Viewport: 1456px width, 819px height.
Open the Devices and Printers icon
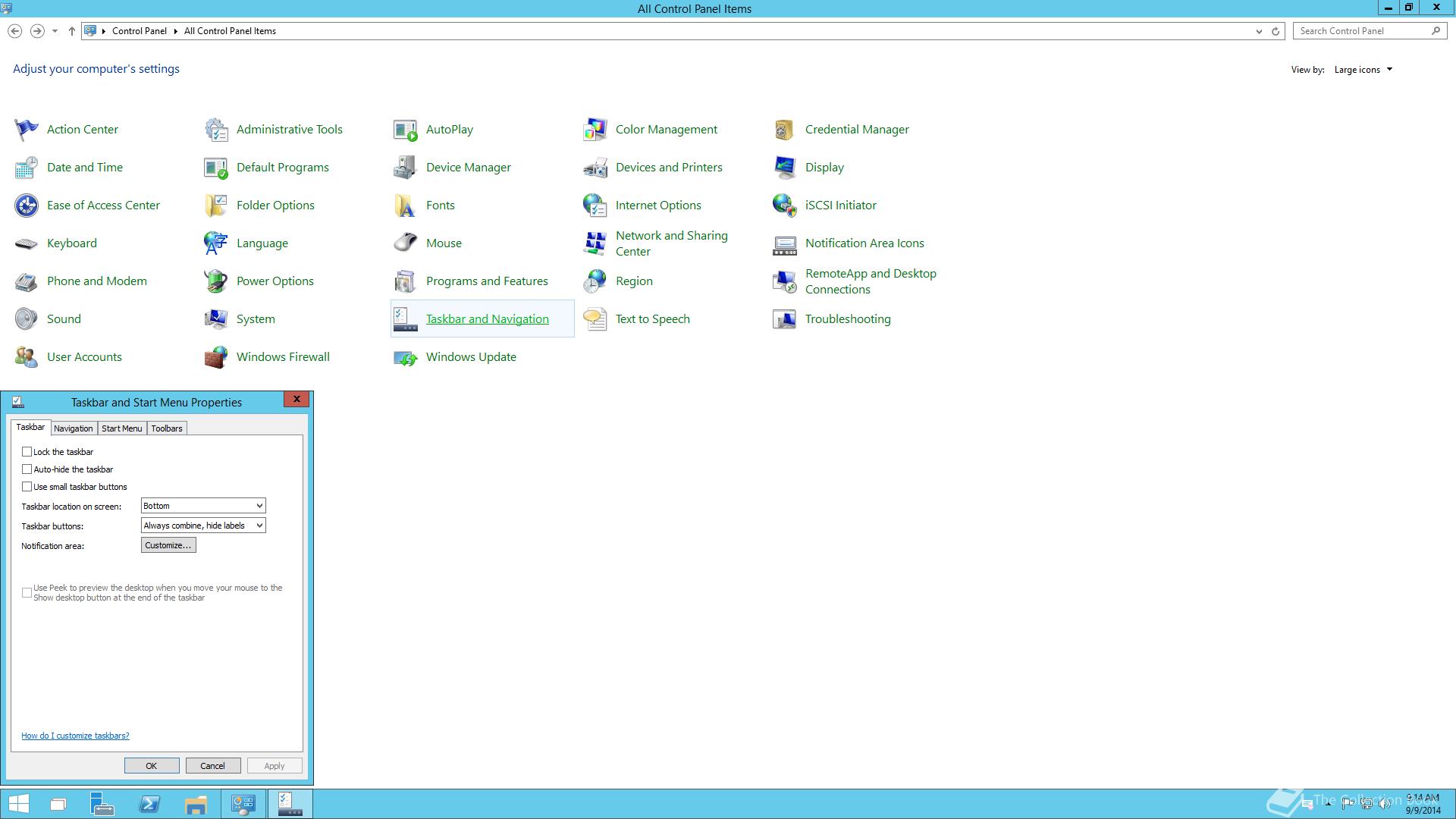click(595, 168)
